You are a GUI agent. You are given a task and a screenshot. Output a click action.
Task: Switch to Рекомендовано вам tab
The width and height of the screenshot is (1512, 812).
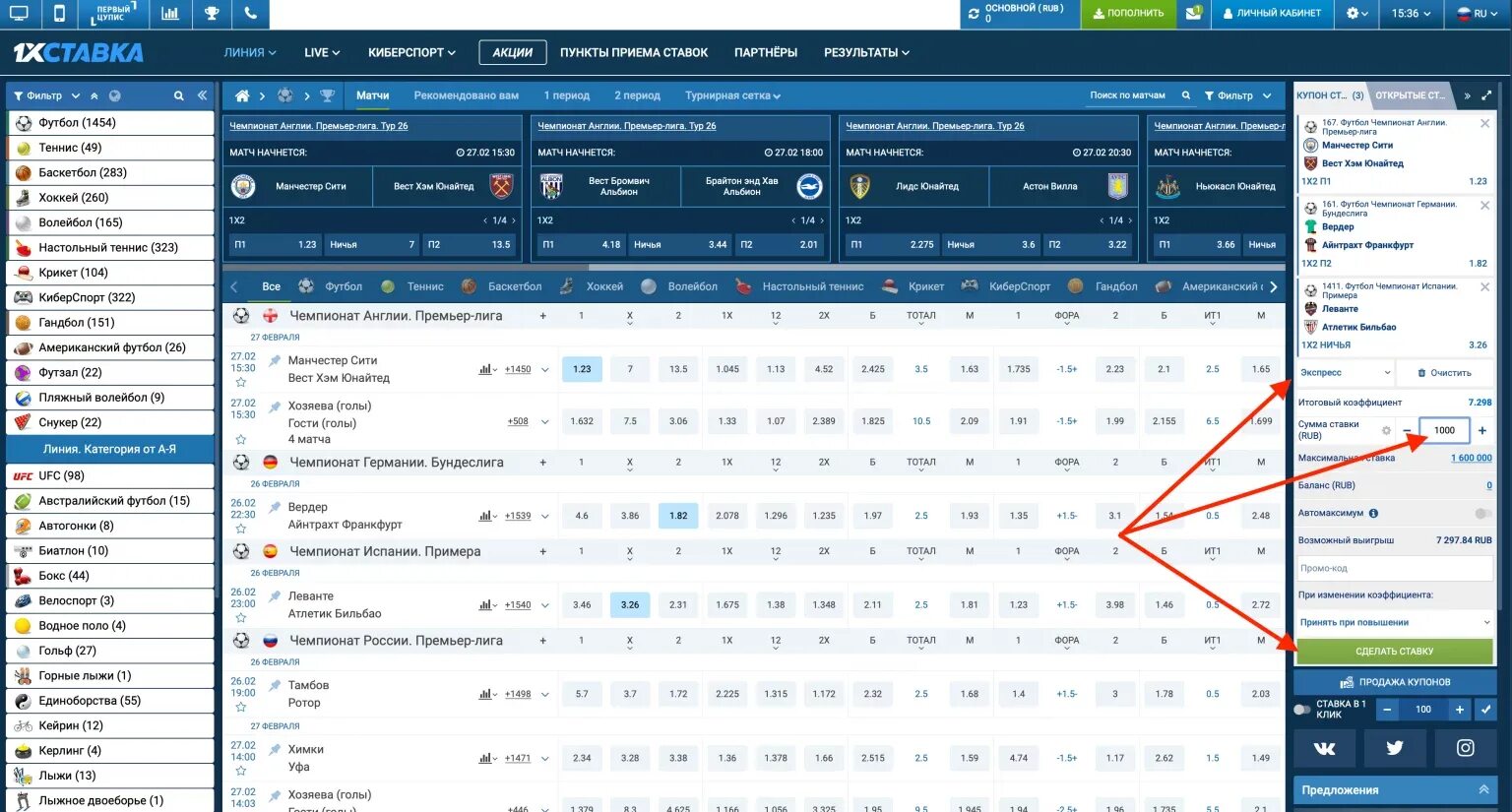tap(466, 95)
